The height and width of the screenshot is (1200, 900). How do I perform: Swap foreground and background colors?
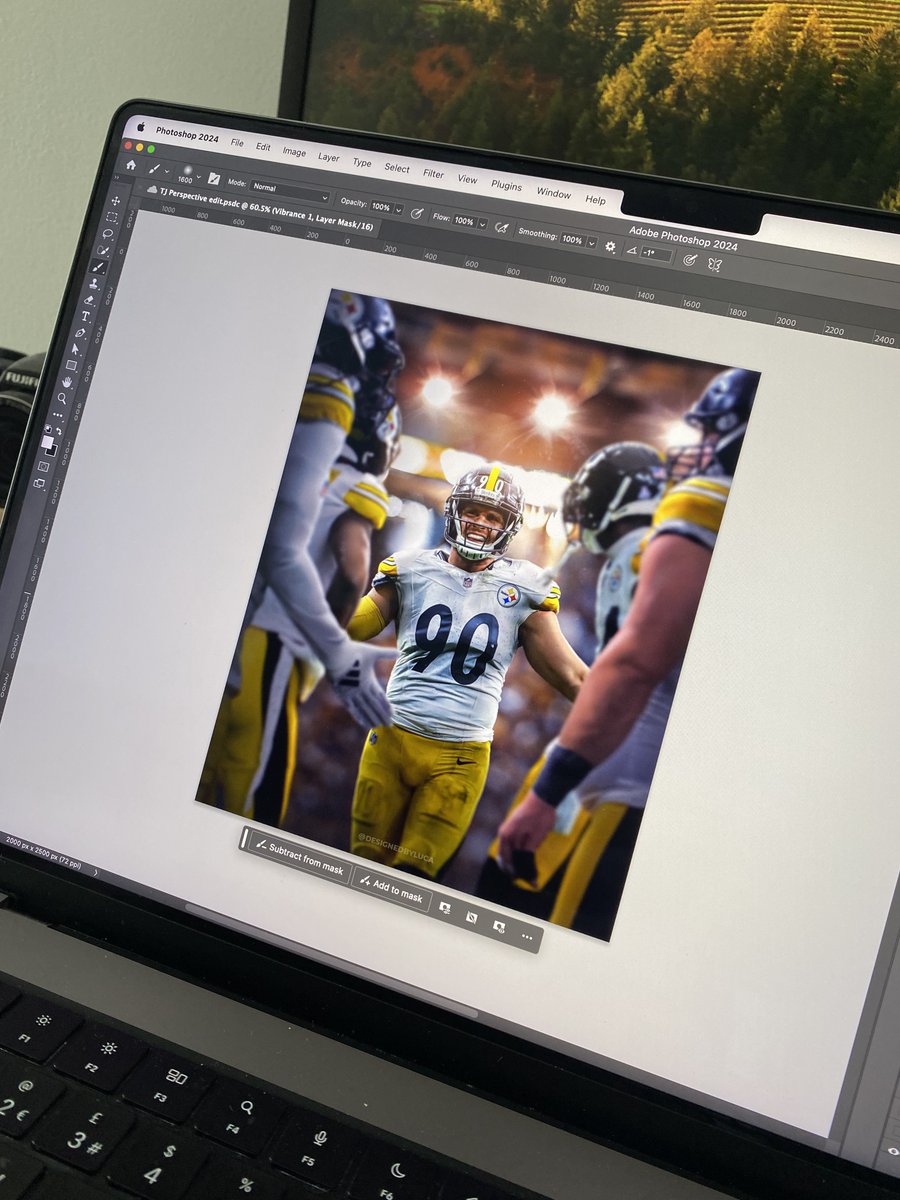pos(59,431)
